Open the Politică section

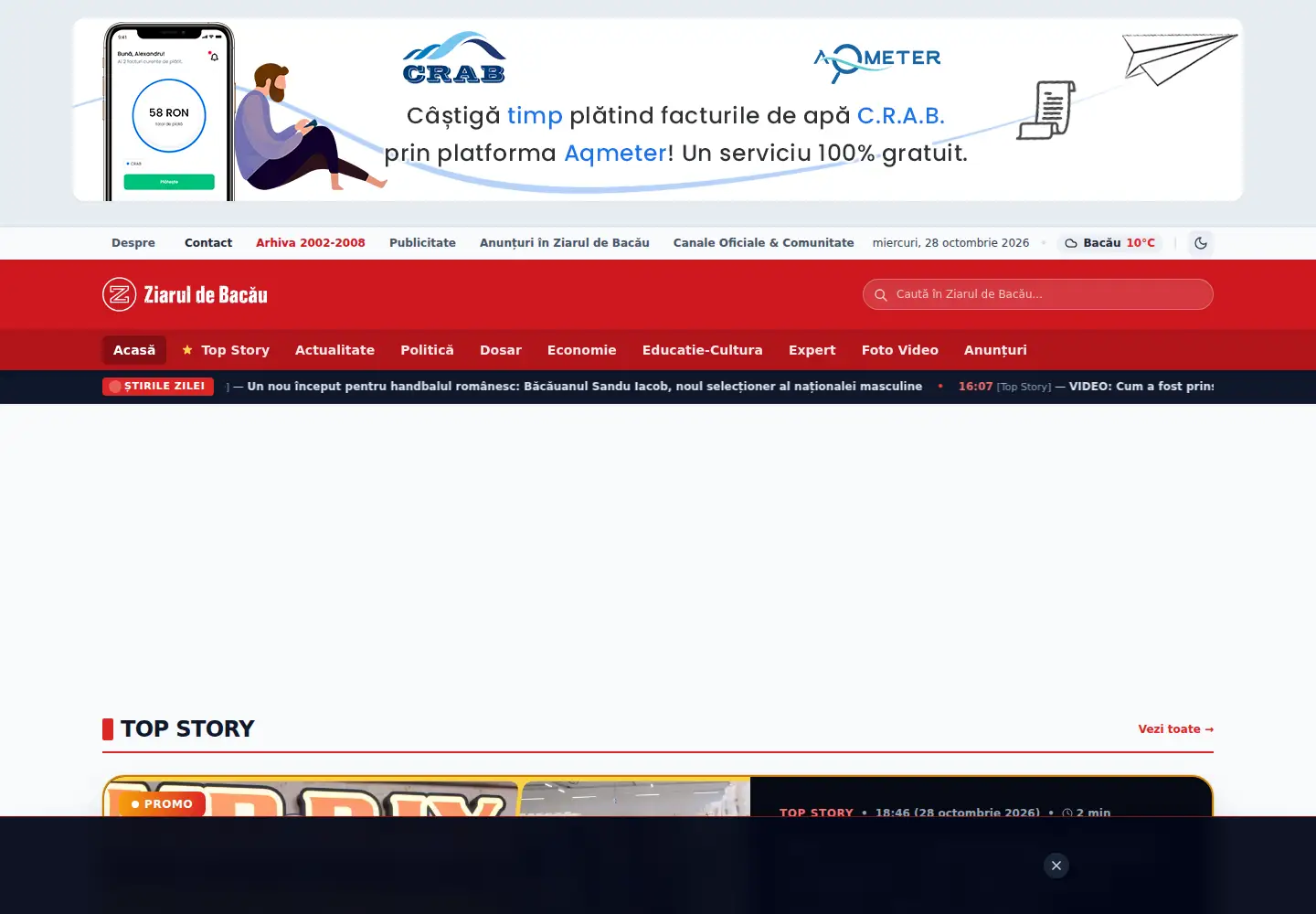[427, 350]
